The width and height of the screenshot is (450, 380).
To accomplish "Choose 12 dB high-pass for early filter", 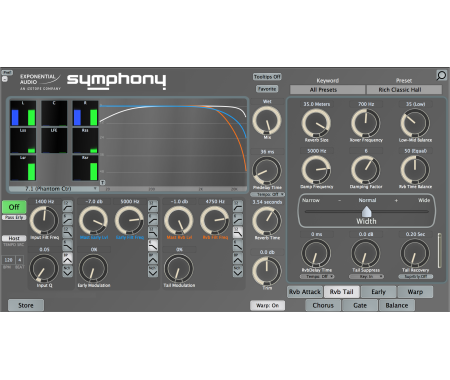I will pos(153,207).
